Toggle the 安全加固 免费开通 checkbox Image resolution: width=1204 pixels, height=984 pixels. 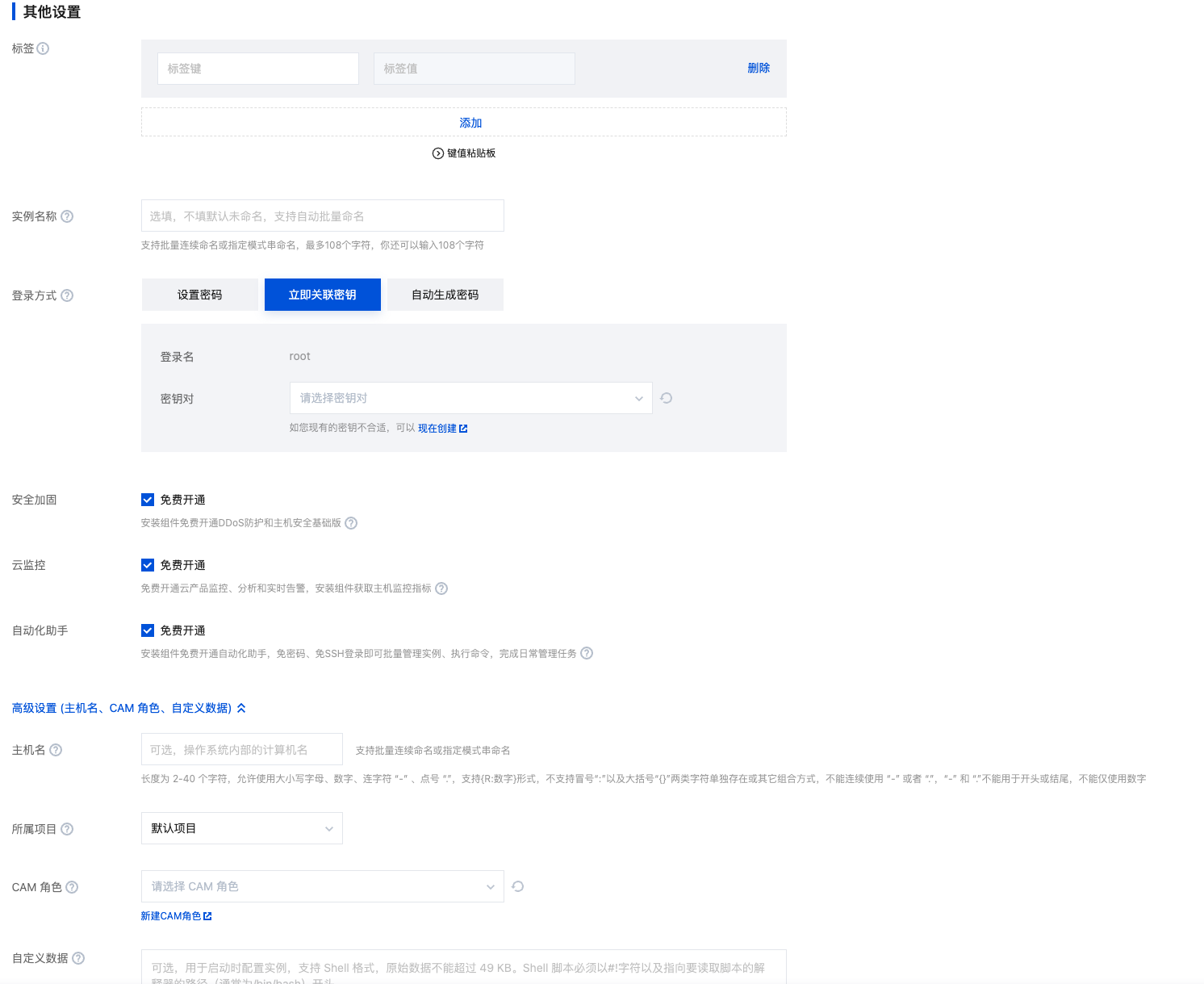point(148,500)
